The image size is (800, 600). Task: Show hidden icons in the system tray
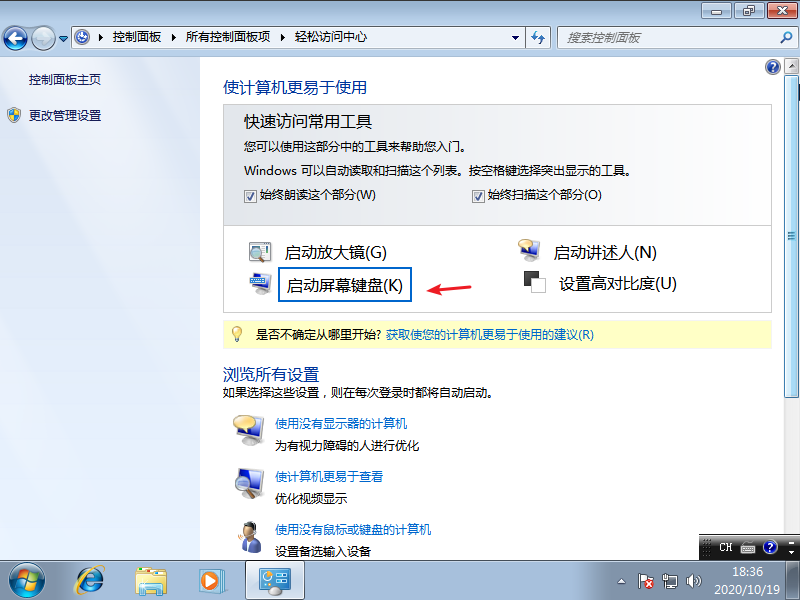click(620, 579)
